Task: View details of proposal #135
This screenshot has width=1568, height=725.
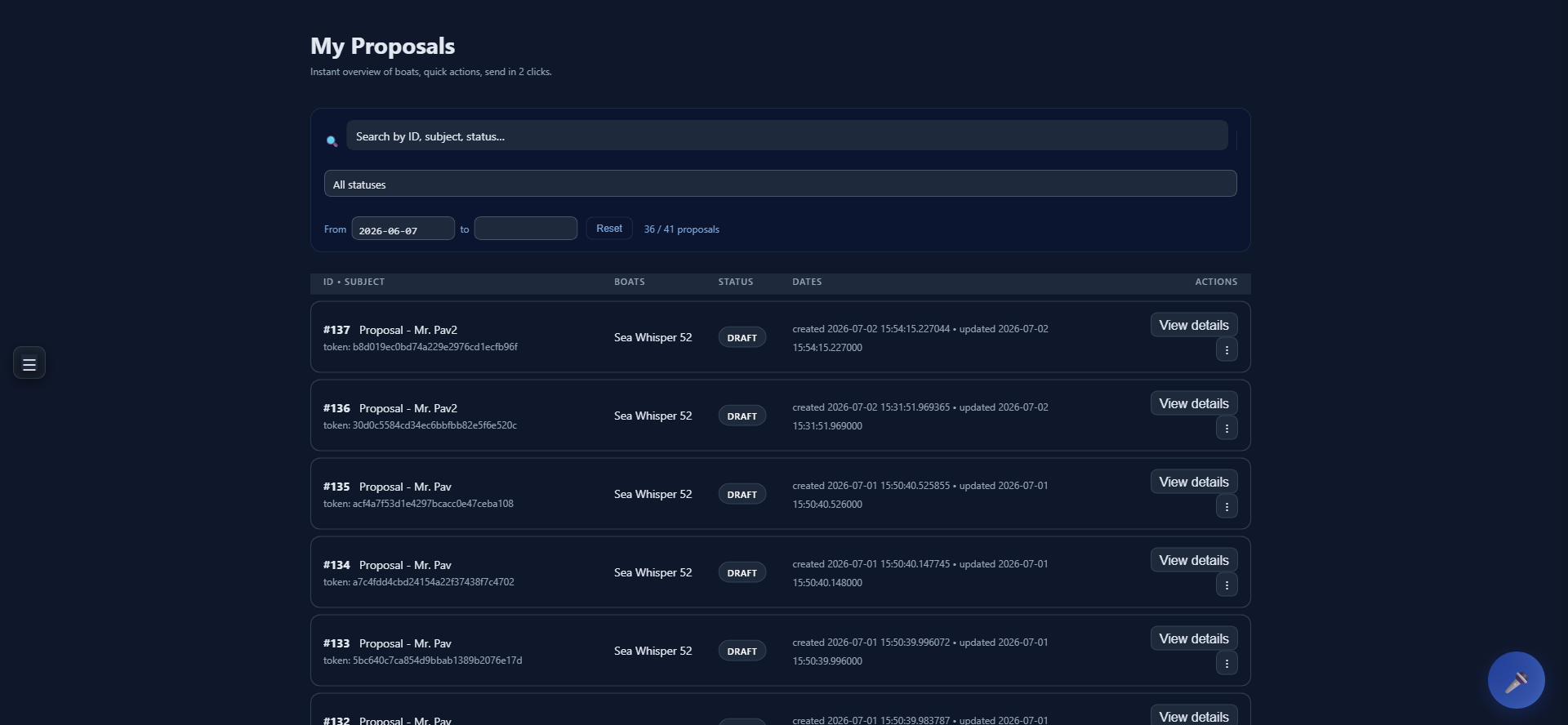Action: point(1193,482)
